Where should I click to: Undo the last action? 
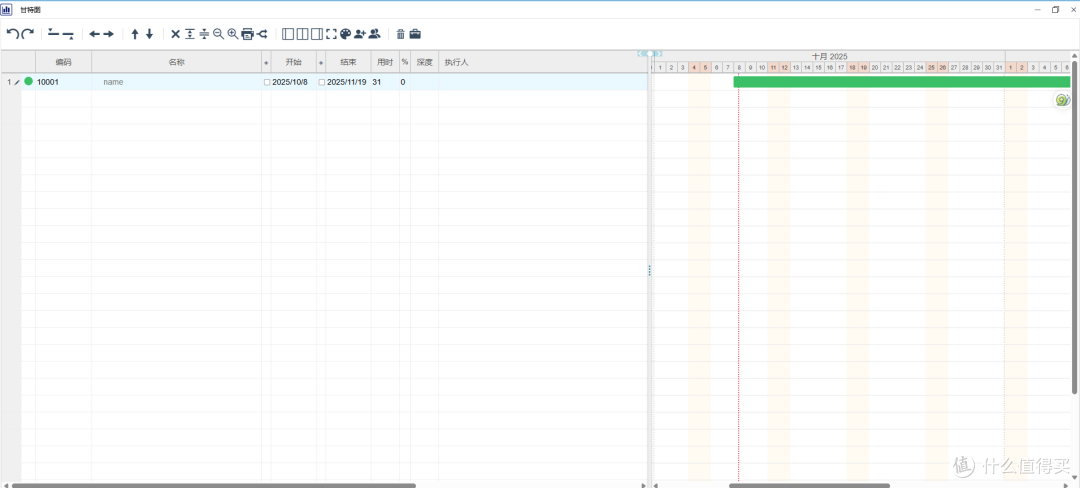tap(12, 34)
